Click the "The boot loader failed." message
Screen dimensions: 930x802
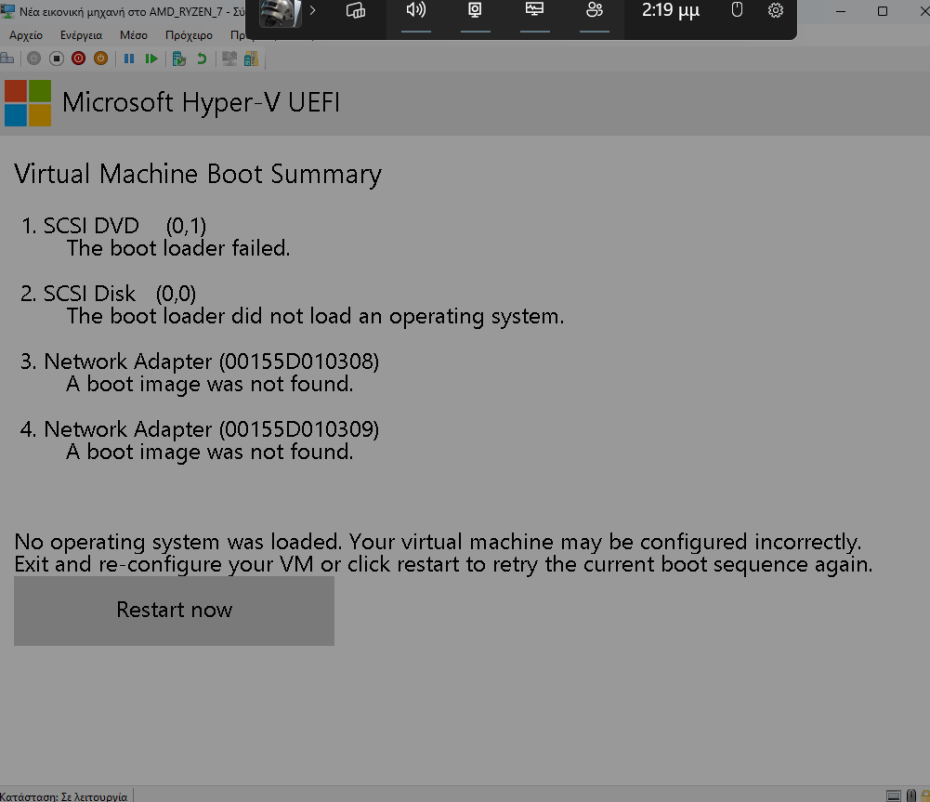tap(179, 249)
